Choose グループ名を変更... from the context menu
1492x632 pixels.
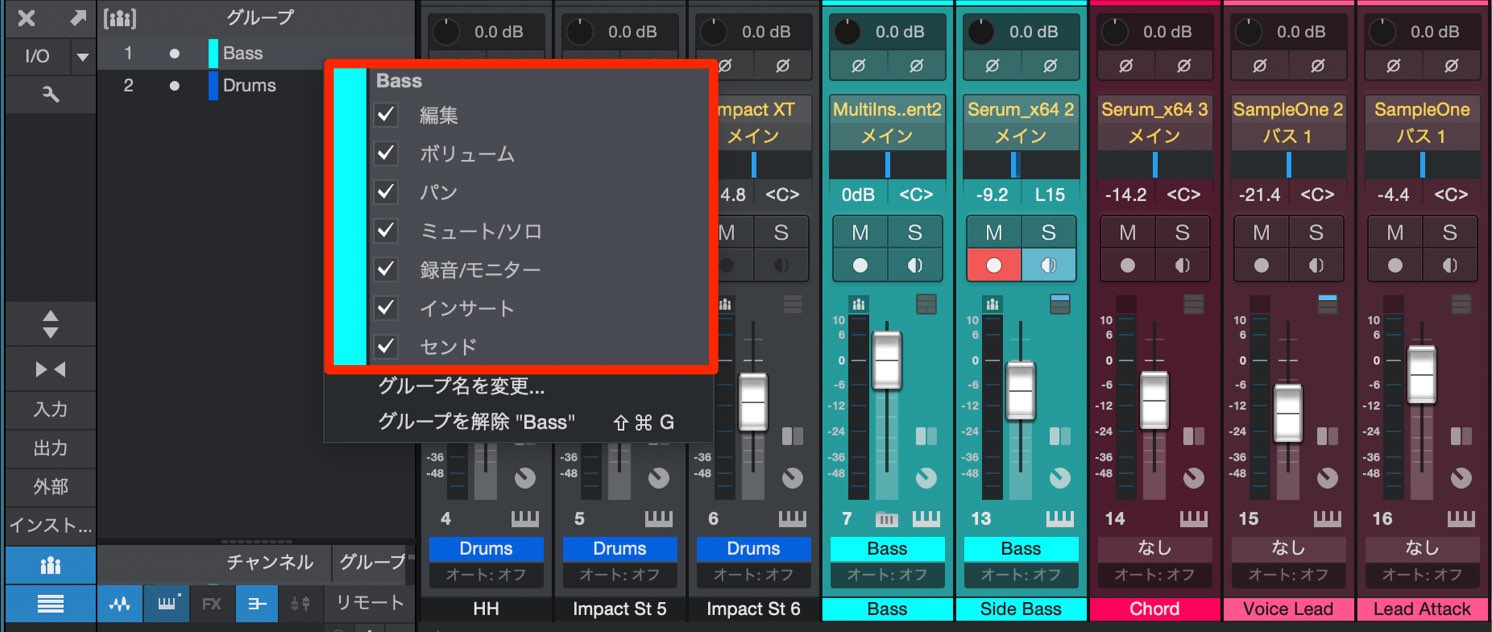tap(461, 386)
